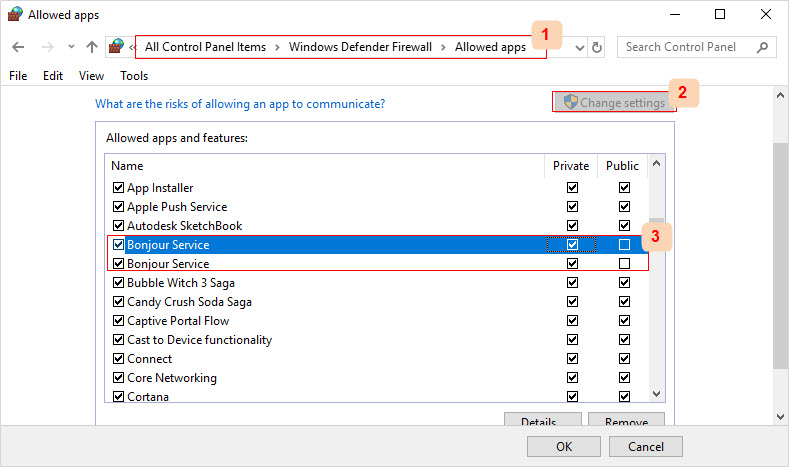Screen dimensions: 789x467
Task: Toggle Private for highlighted Bonjour Service
Action: coord(573,245)
